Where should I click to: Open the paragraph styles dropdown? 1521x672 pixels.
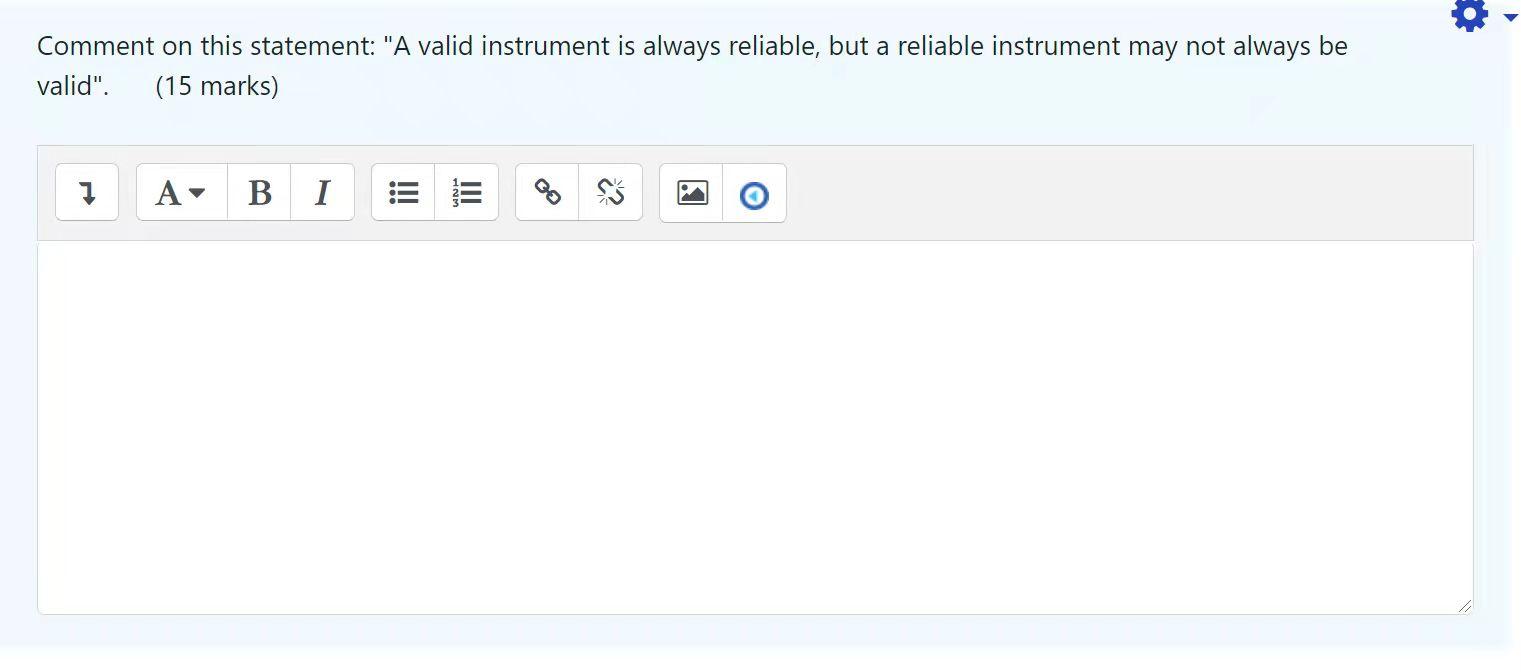[180, 192]
